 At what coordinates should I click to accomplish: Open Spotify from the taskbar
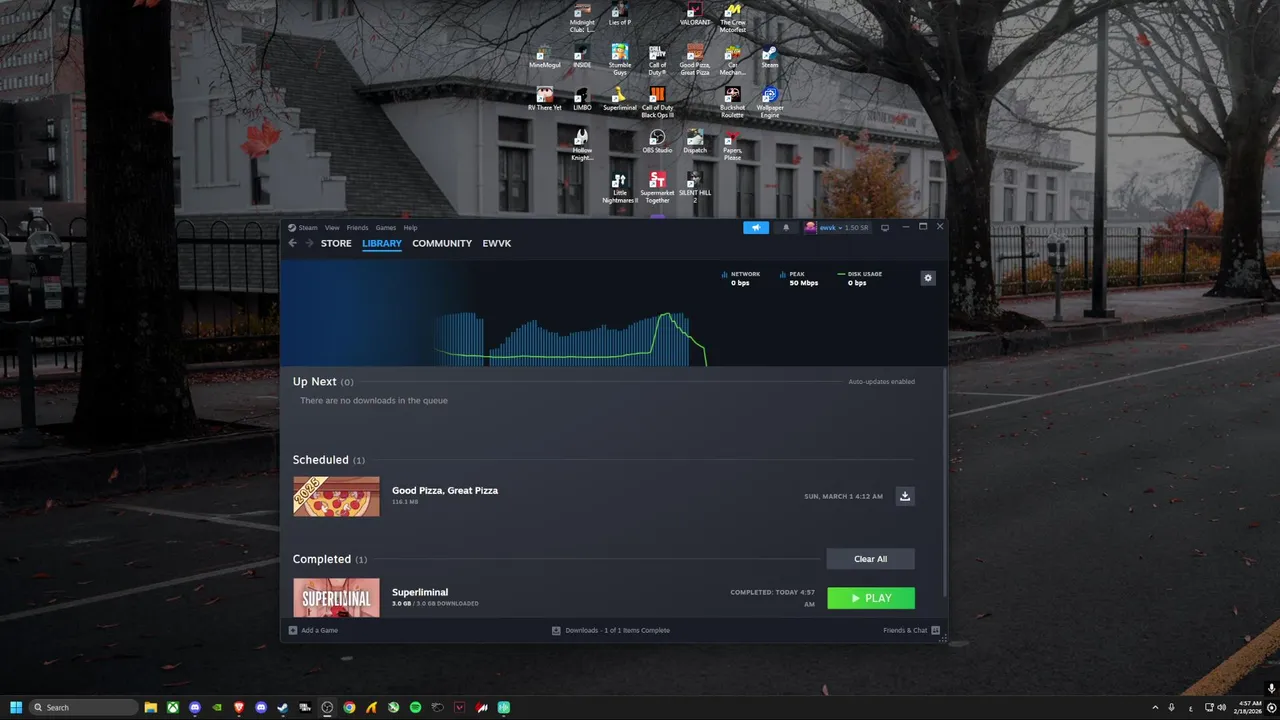tap(415, 707)
